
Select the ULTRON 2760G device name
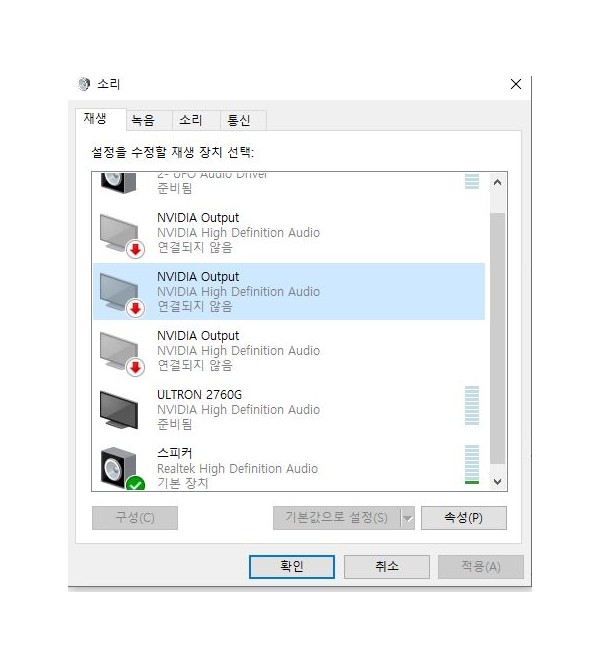click(200, 395)
